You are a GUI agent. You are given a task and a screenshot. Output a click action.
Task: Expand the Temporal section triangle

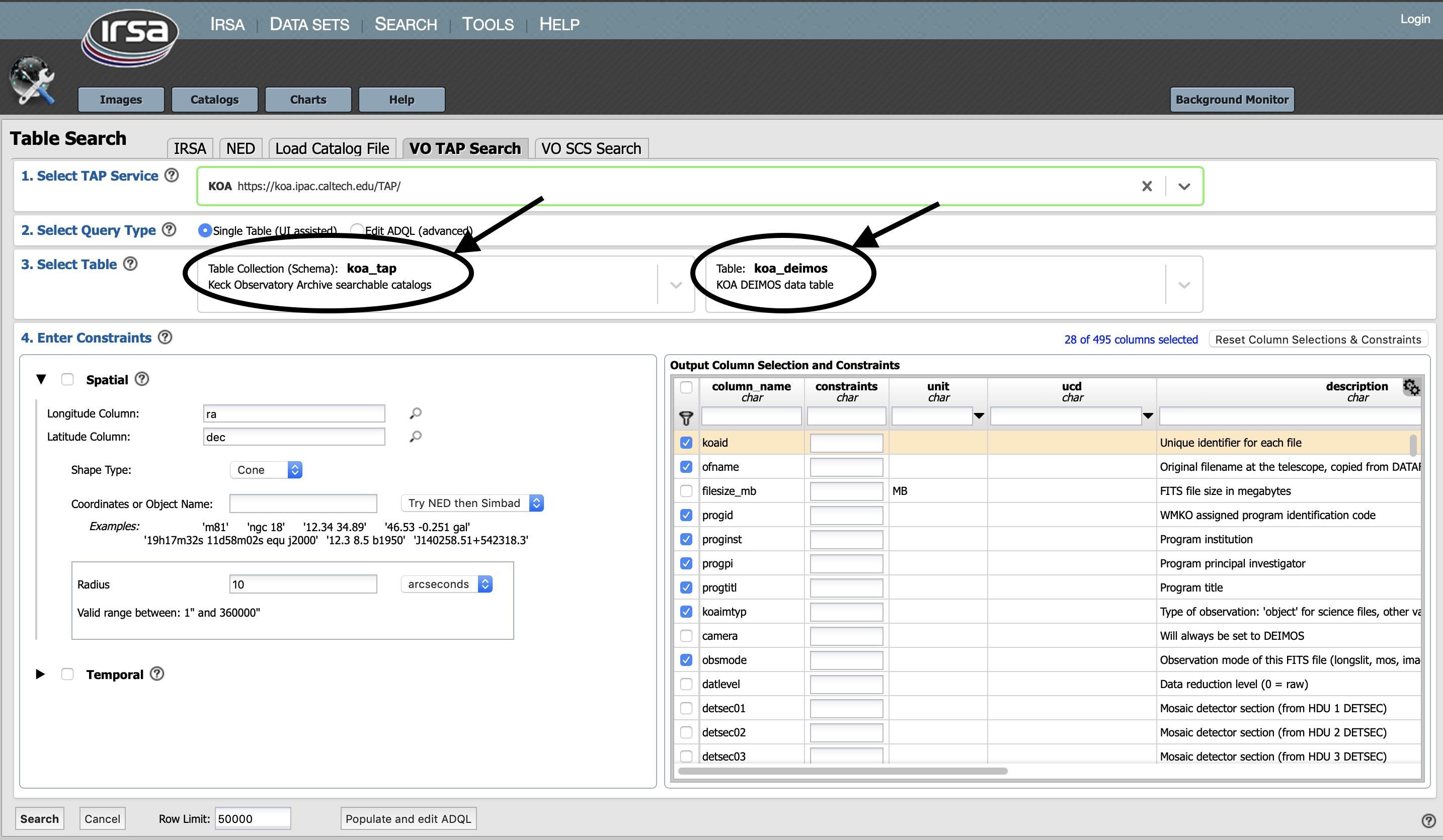tap(40, 674)
